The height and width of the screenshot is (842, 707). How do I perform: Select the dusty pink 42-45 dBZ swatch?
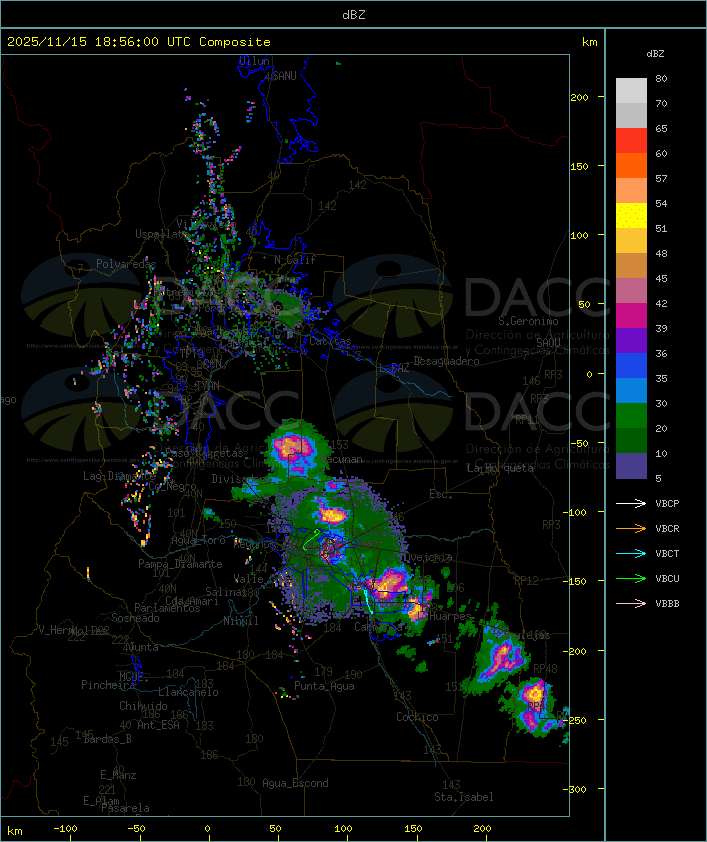[631, 291]
